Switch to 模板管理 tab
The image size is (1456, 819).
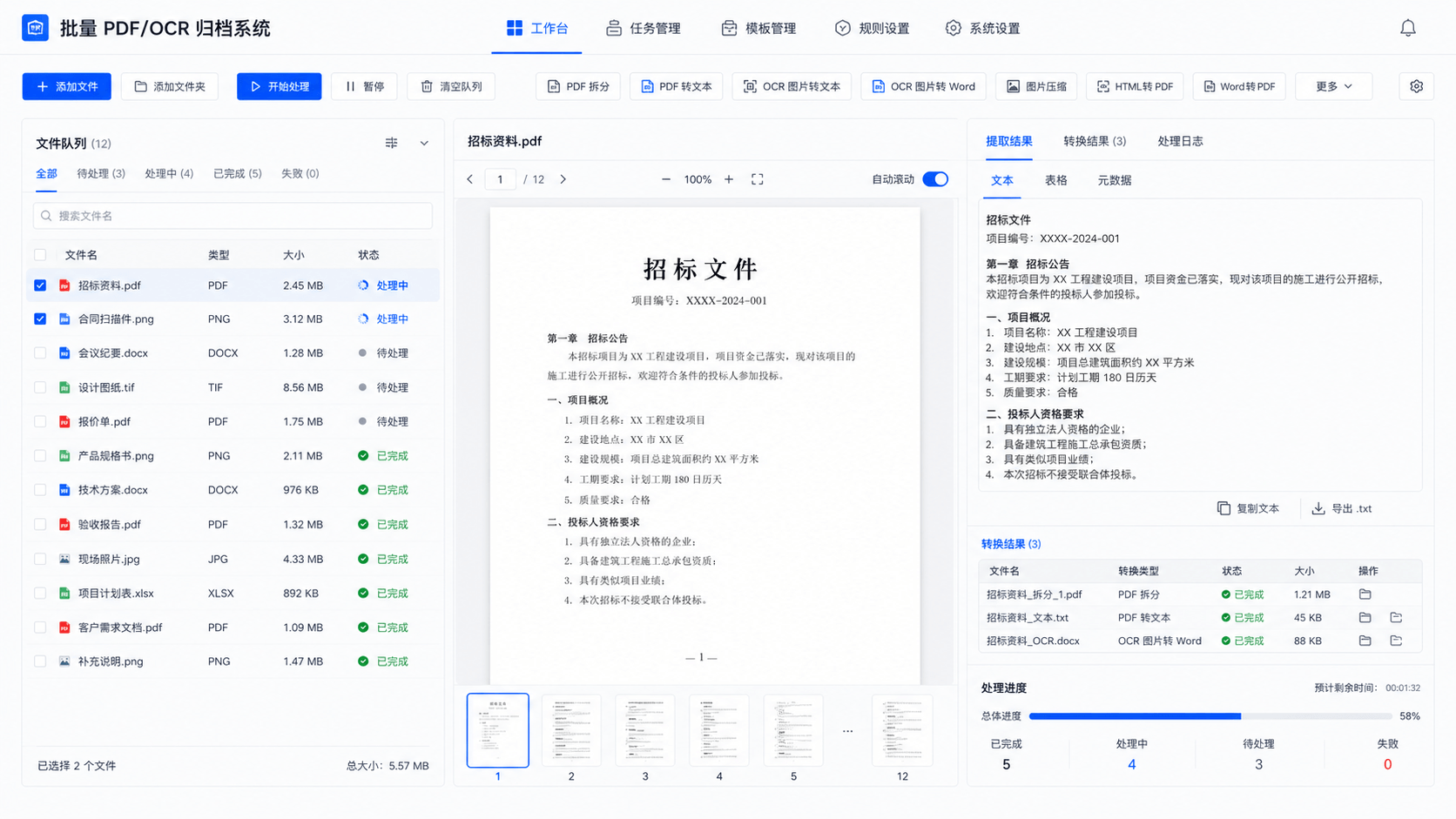coord(758,29)
